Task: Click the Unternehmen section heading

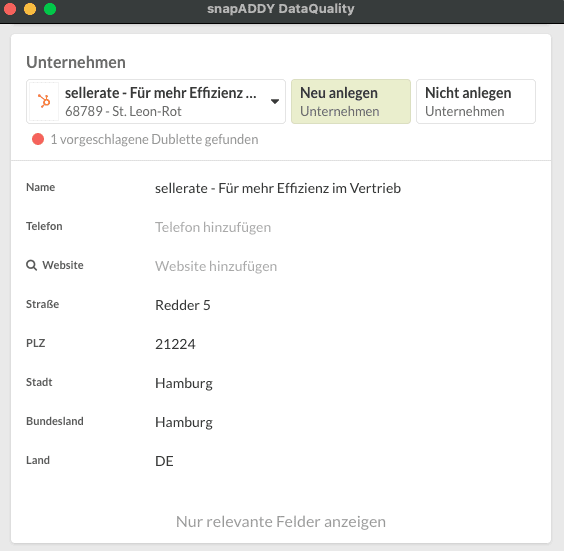Action: pyautogui.click(x=76, y=62)
